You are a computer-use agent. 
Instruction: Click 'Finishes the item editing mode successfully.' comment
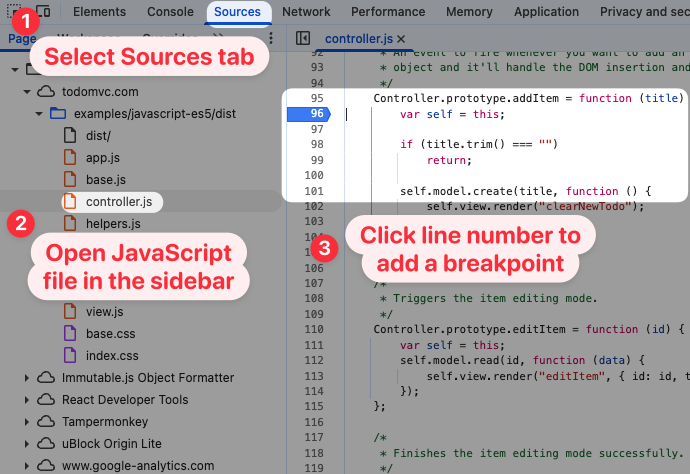[x=538, y=453]
